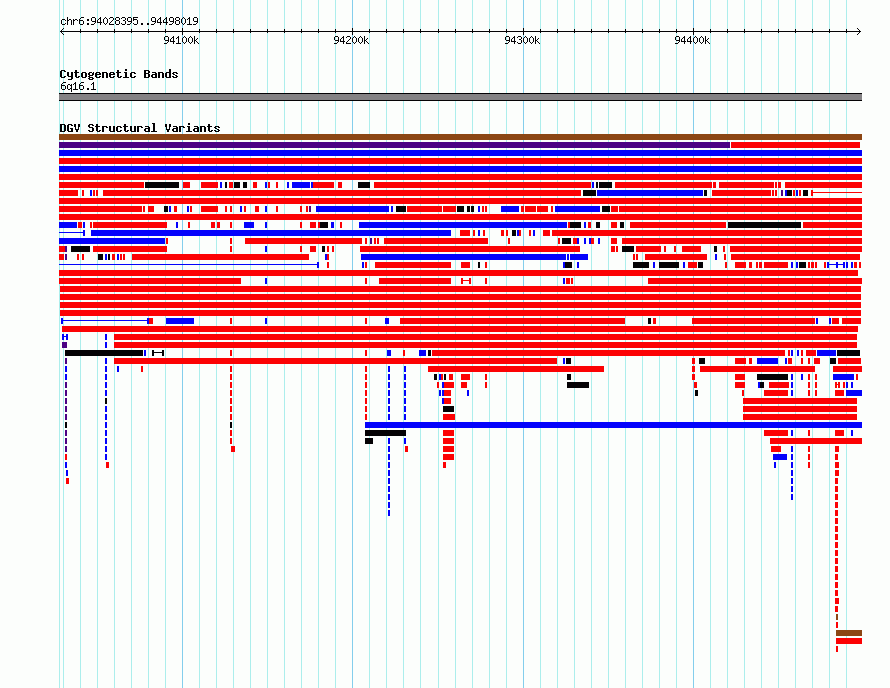
Task: Select the full-width brown variant bar at top
Action: tap(460, 137)
